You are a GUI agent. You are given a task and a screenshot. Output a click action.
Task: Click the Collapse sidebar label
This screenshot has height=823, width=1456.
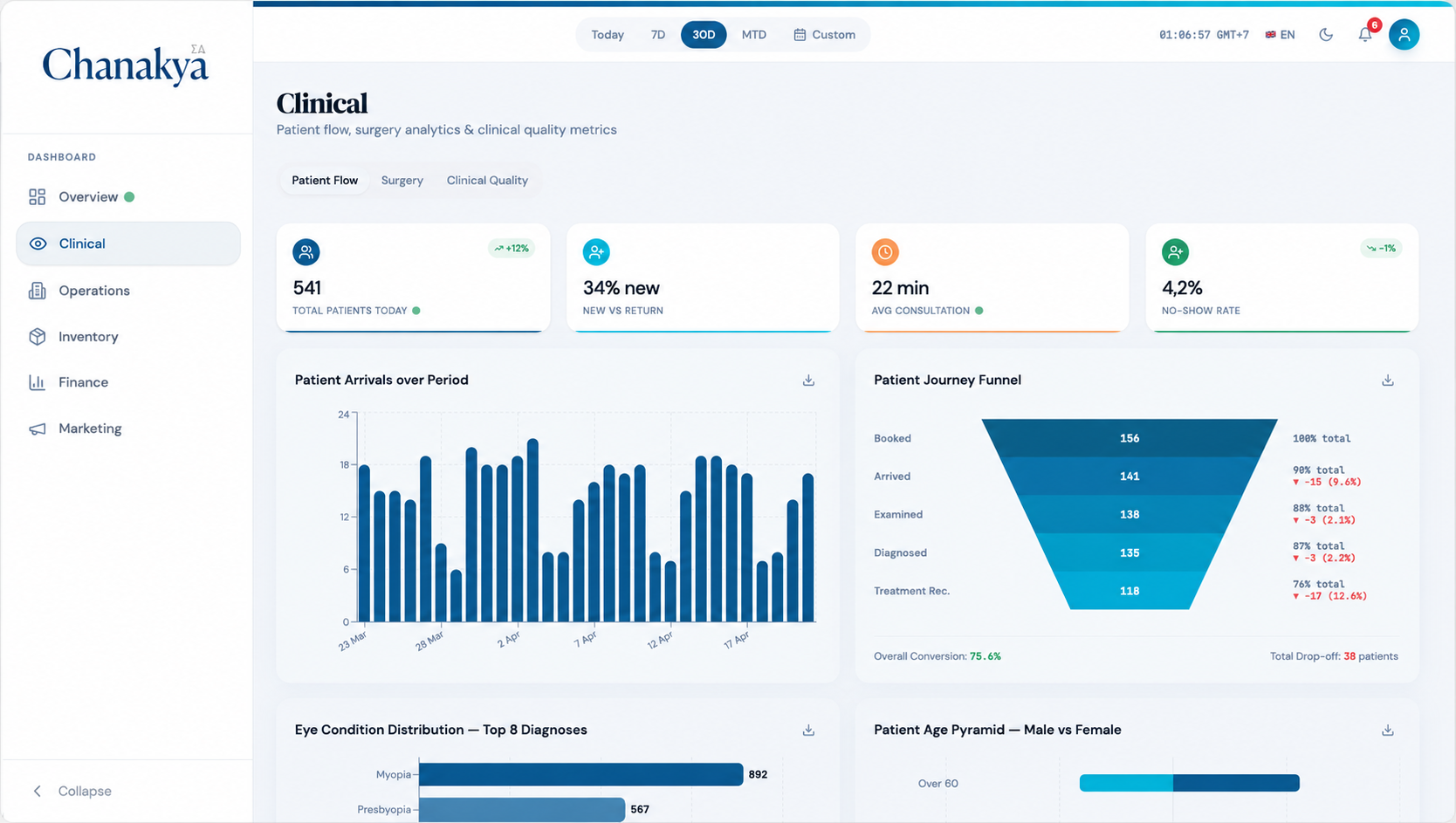point(85,792)
